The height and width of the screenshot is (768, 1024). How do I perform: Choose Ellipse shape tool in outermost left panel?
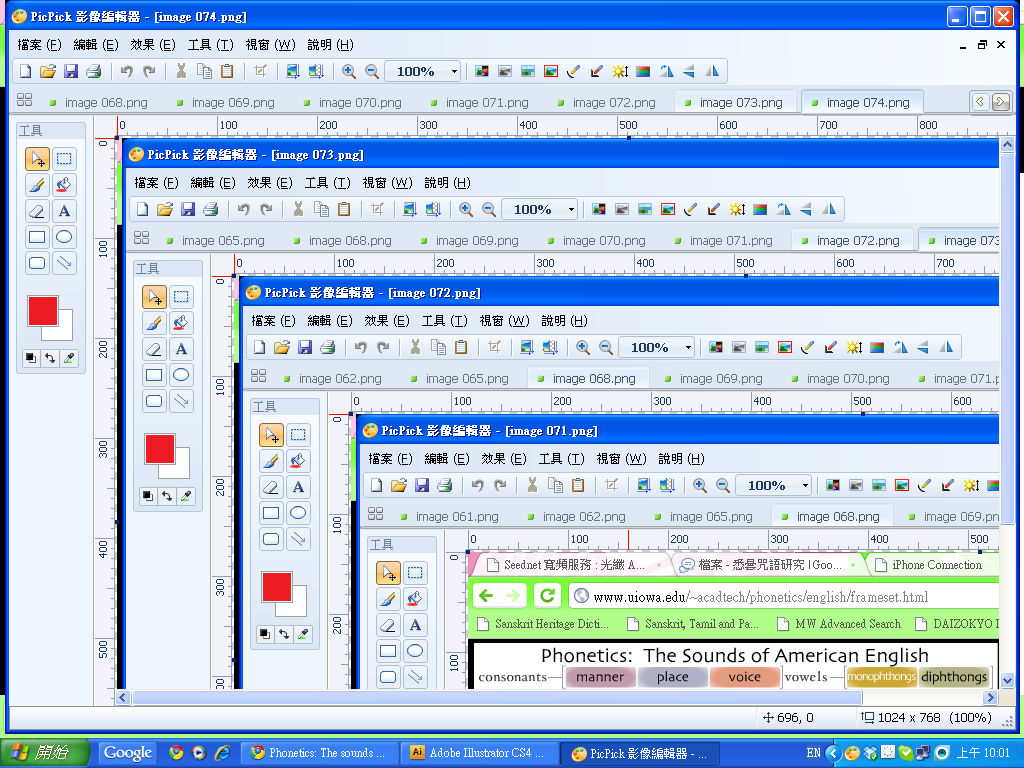[64, 237]
